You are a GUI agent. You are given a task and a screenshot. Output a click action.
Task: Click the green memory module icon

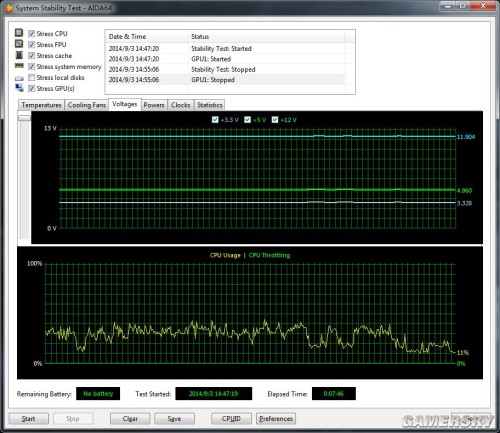point(19,66)
